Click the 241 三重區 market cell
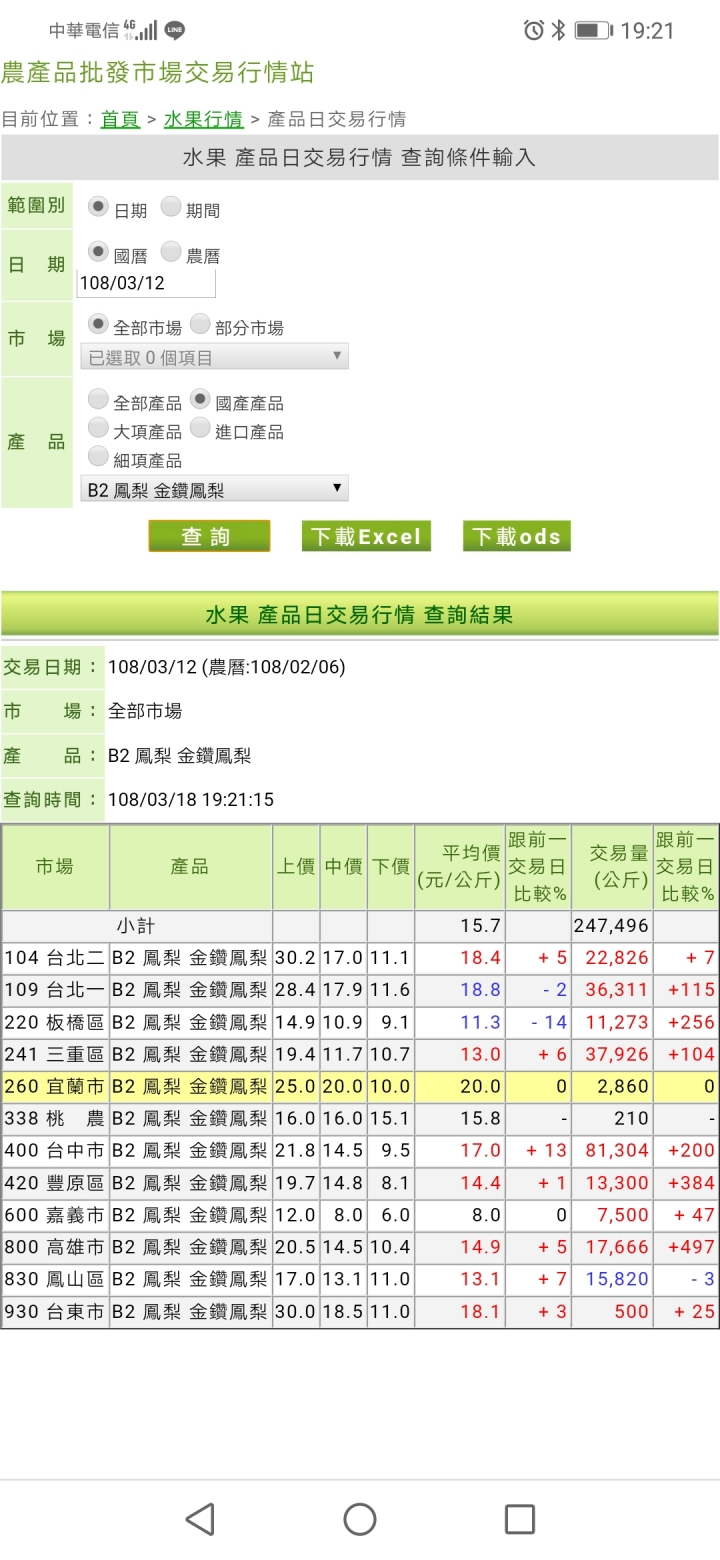This screenshot has width=720, height=1560. (55, 1054)
